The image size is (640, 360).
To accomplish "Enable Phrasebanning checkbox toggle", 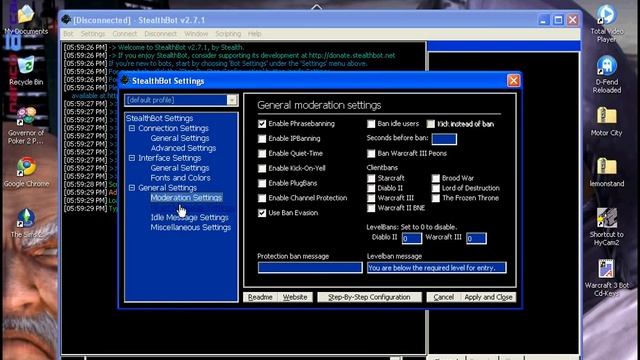I will pos(262,124).
